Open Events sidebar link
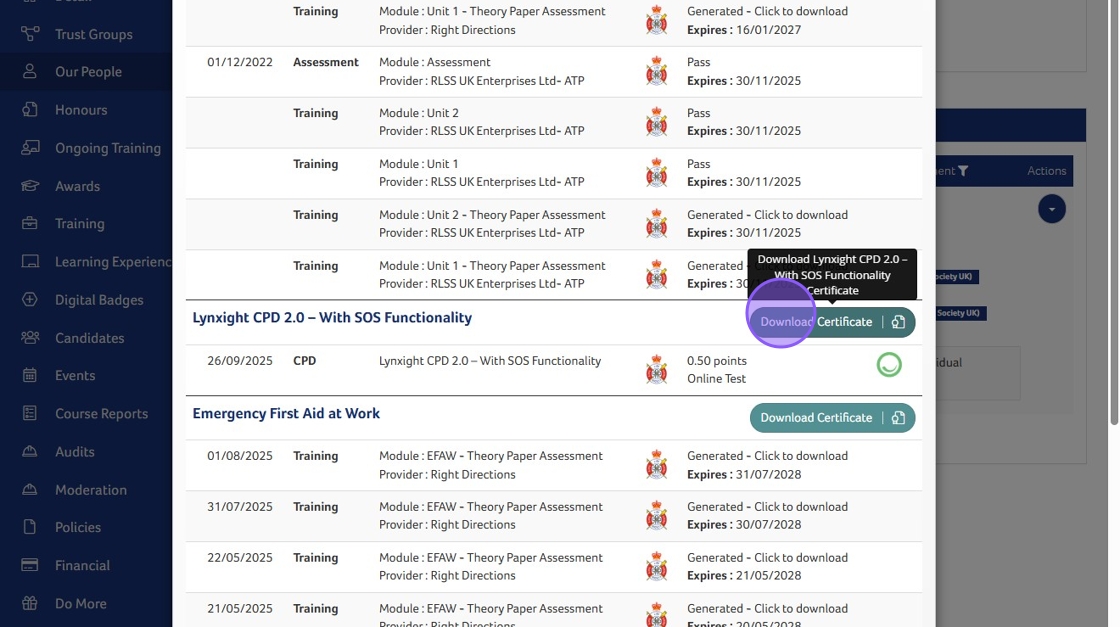 [x=75, y=376]
